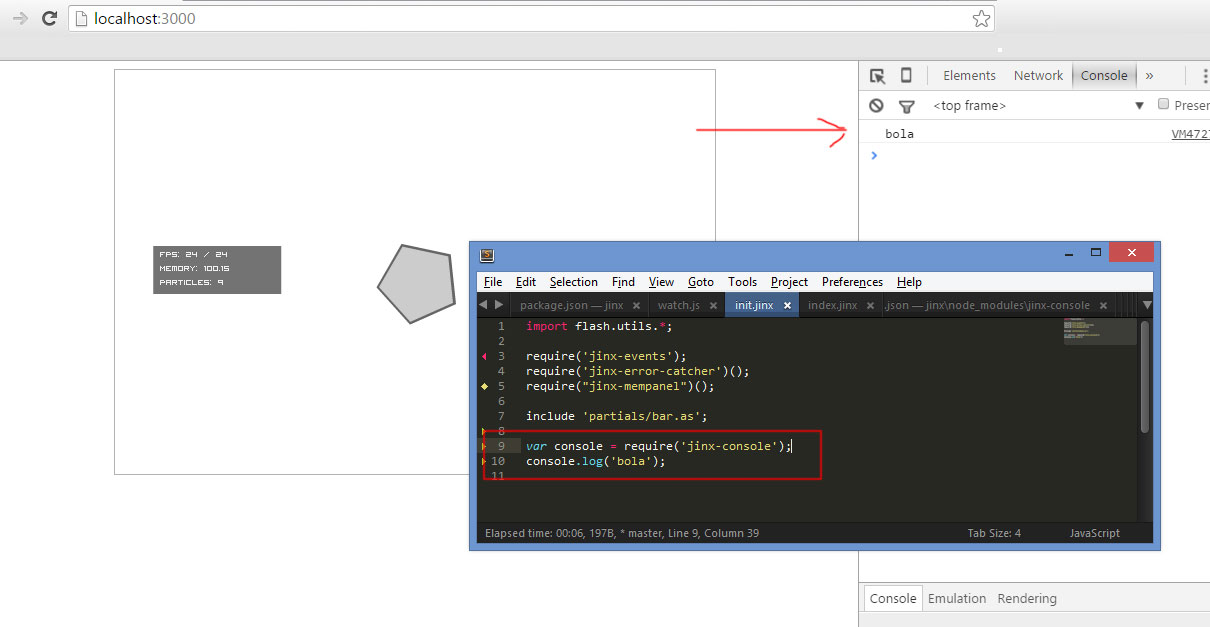Screen dimensions: 1210x627
Task: Reload the page with the refresh icon
Action: (48, 18)
